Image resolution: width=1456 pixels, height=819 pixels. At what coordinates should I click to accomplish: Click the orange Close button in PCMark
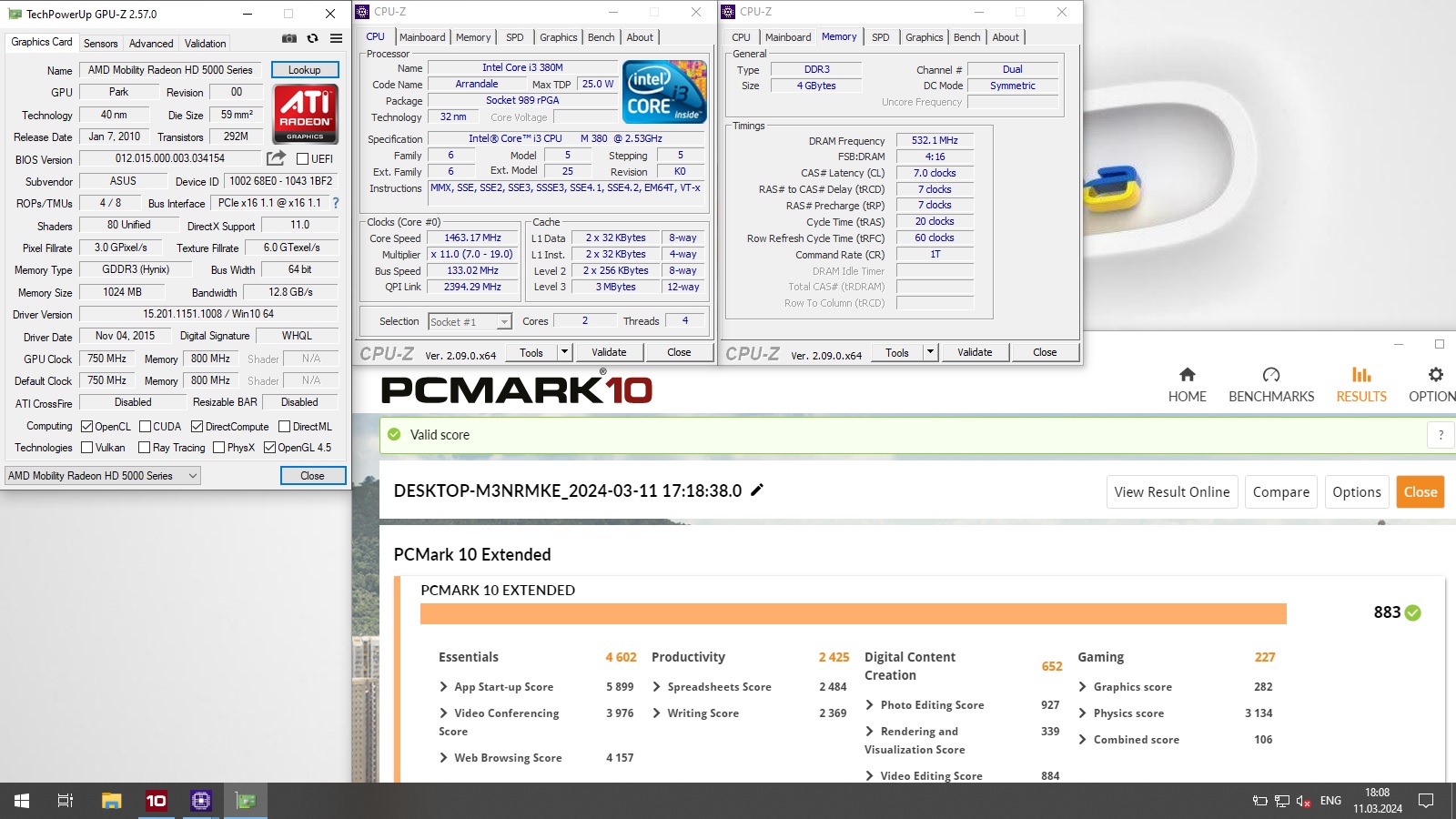click(1420, 491)
